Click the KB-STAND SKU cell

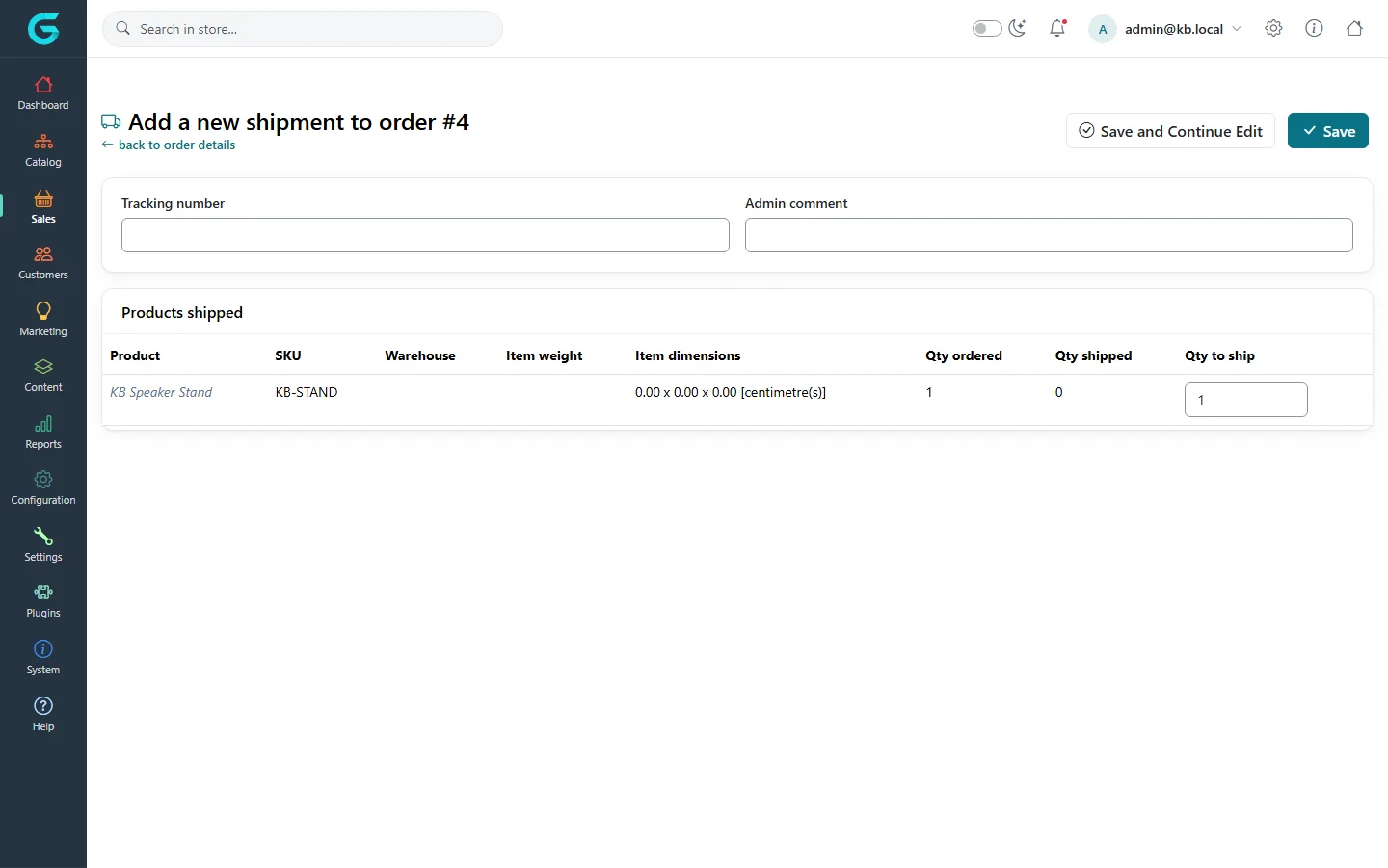(307, 392)
